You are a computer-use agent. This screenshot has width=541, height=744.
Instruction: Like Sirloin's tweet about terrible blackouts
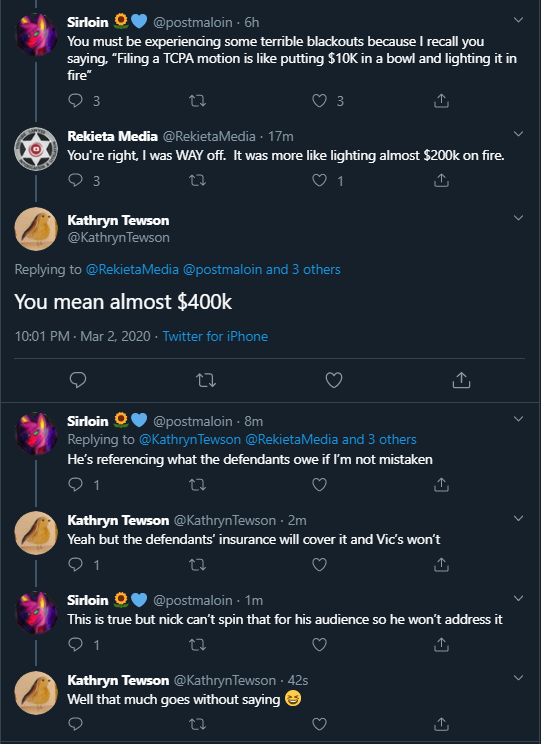point(319,101)
